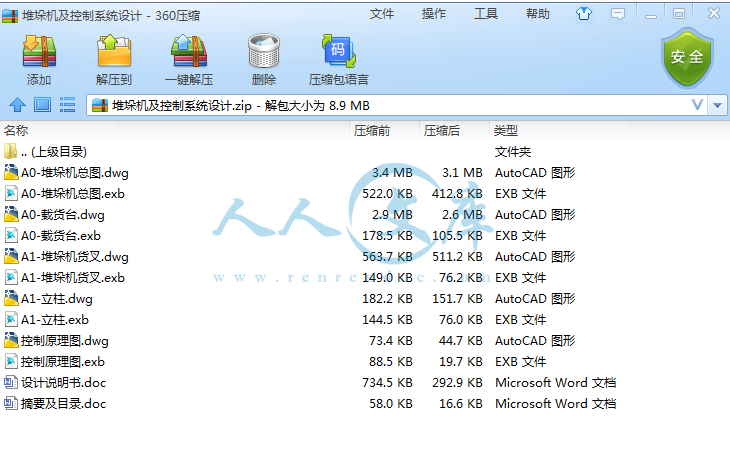The height and width of the screenshot is (469, 730).
Task: Open the 工具 menu
Action: pyautogui.click(x=486, y=14)
